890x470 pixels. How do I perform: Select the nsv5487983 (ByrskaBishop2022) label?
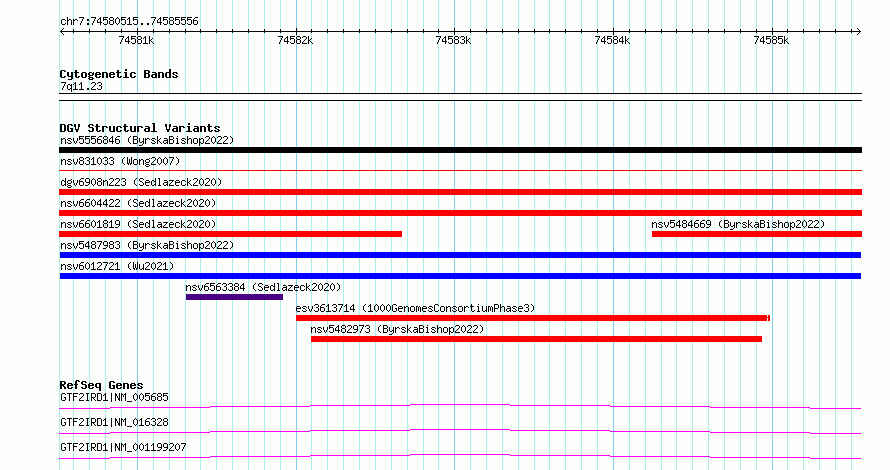(x=147, y=245)
